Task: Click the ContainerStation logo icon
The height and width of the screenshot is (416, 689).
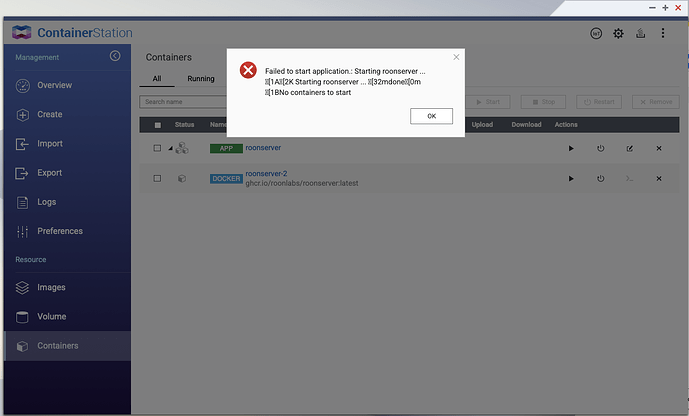Action: point(22,33)
